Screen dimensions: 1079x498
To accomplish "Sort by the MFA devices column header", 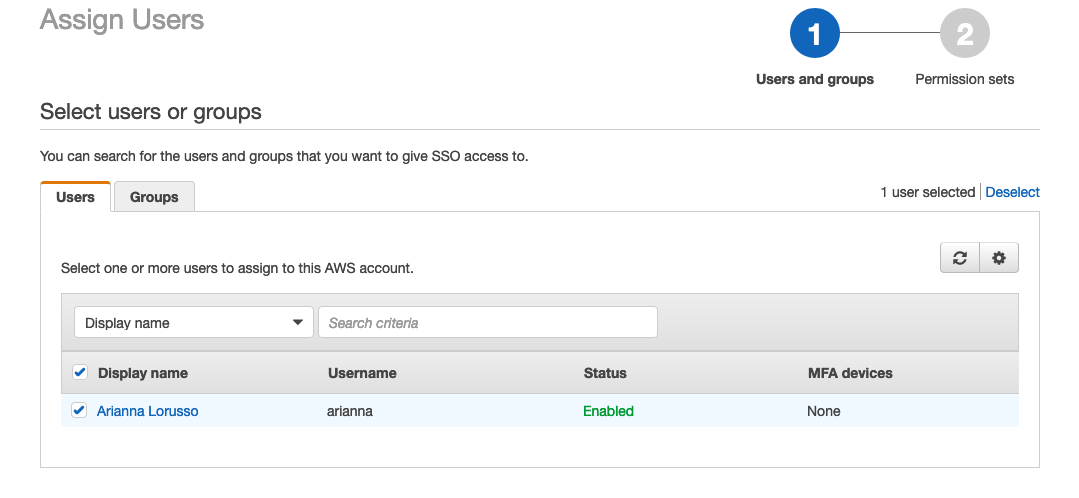I will (849, 373).
